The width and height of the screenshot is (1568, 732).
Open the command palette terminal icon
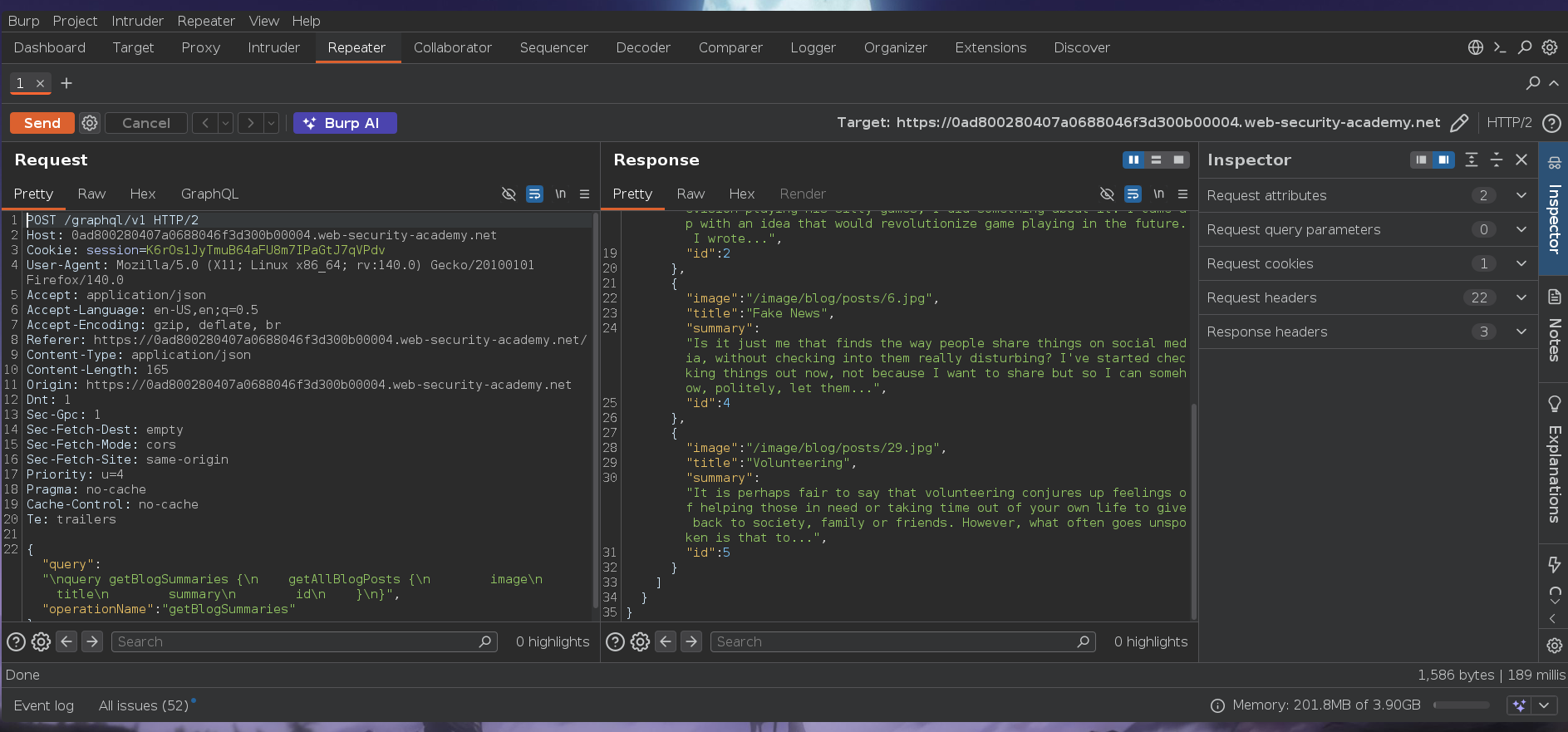(x=1500, y=47)
